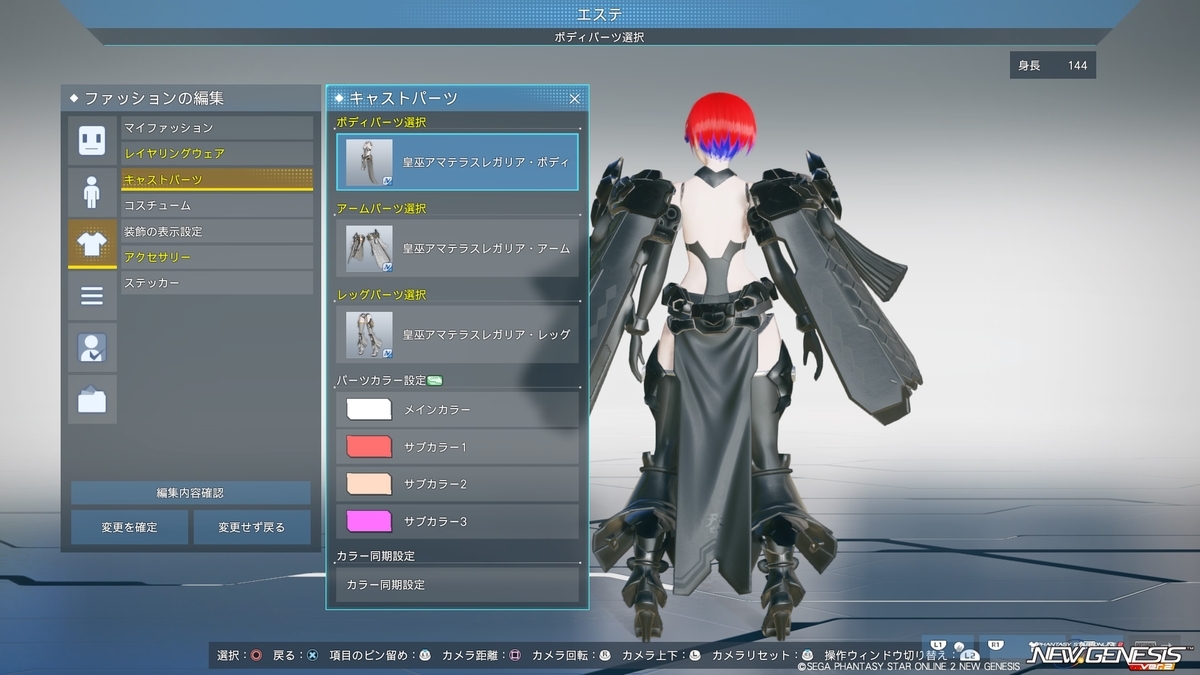This screenshot has height=675, width=1200.
Task: Click the button icon for カメラリセット
Action: pyautogui.click(x=808, y=656)
